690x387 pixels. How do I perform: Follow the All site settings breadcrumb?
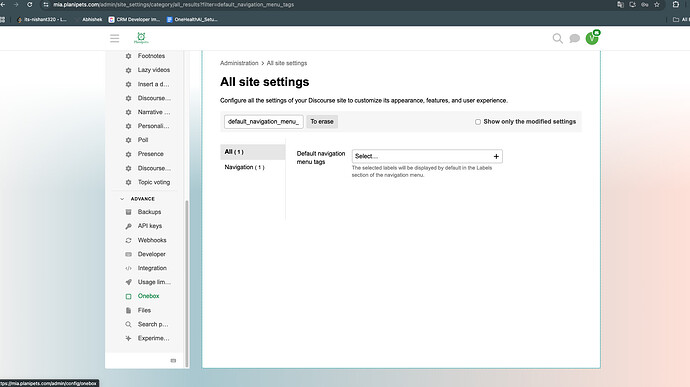287,63
